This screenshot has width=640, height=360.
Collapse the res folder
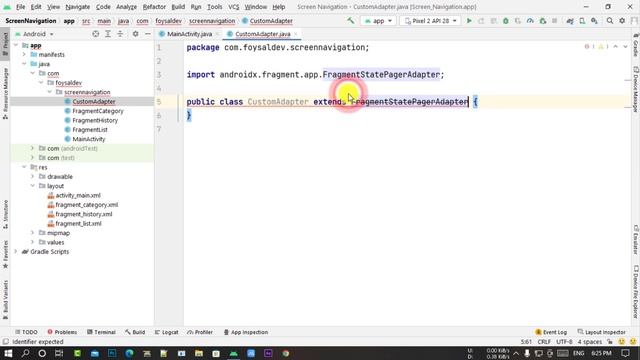(x=24, y=167)
